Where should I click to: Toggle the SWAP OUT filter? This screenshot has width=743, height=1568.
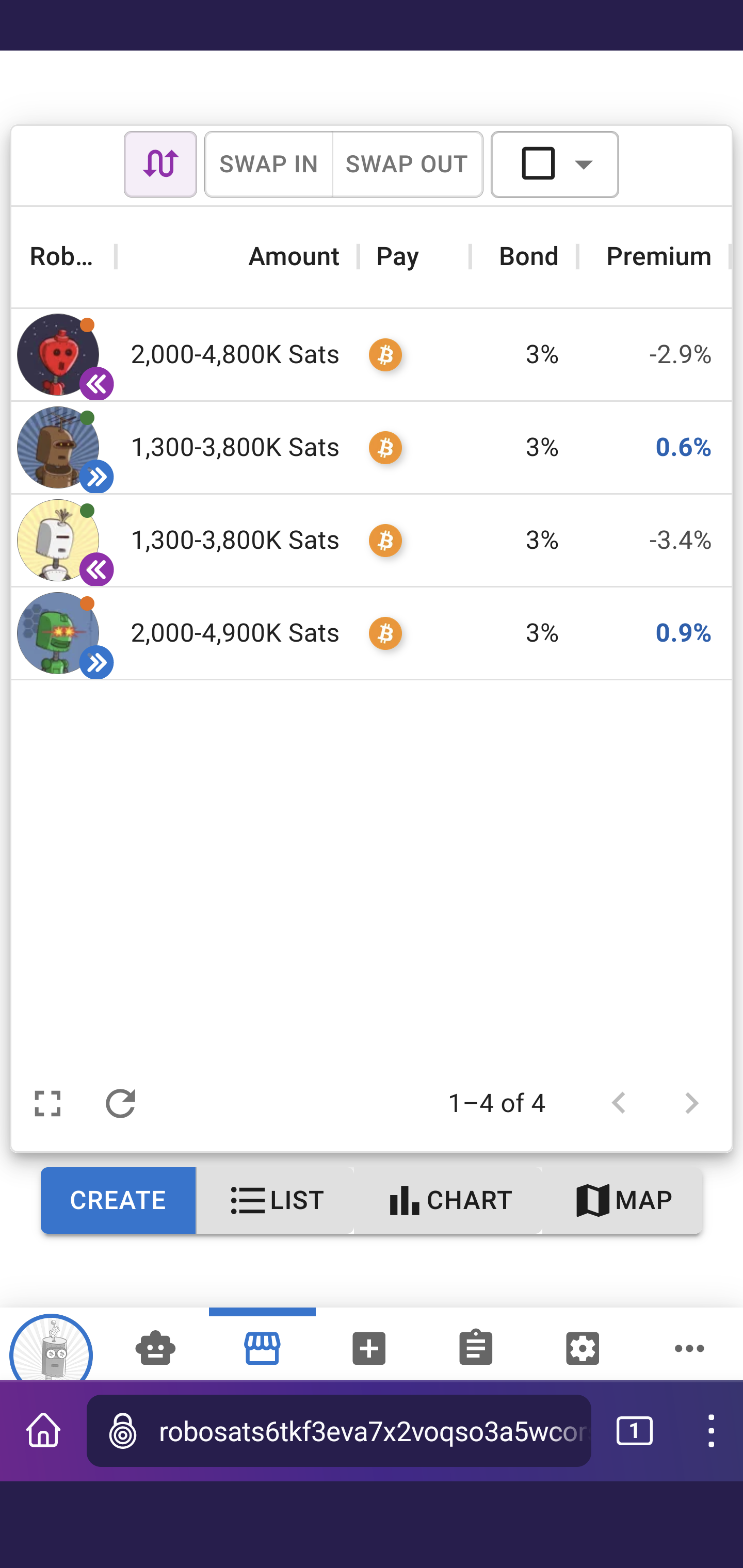tap(407, 165)
